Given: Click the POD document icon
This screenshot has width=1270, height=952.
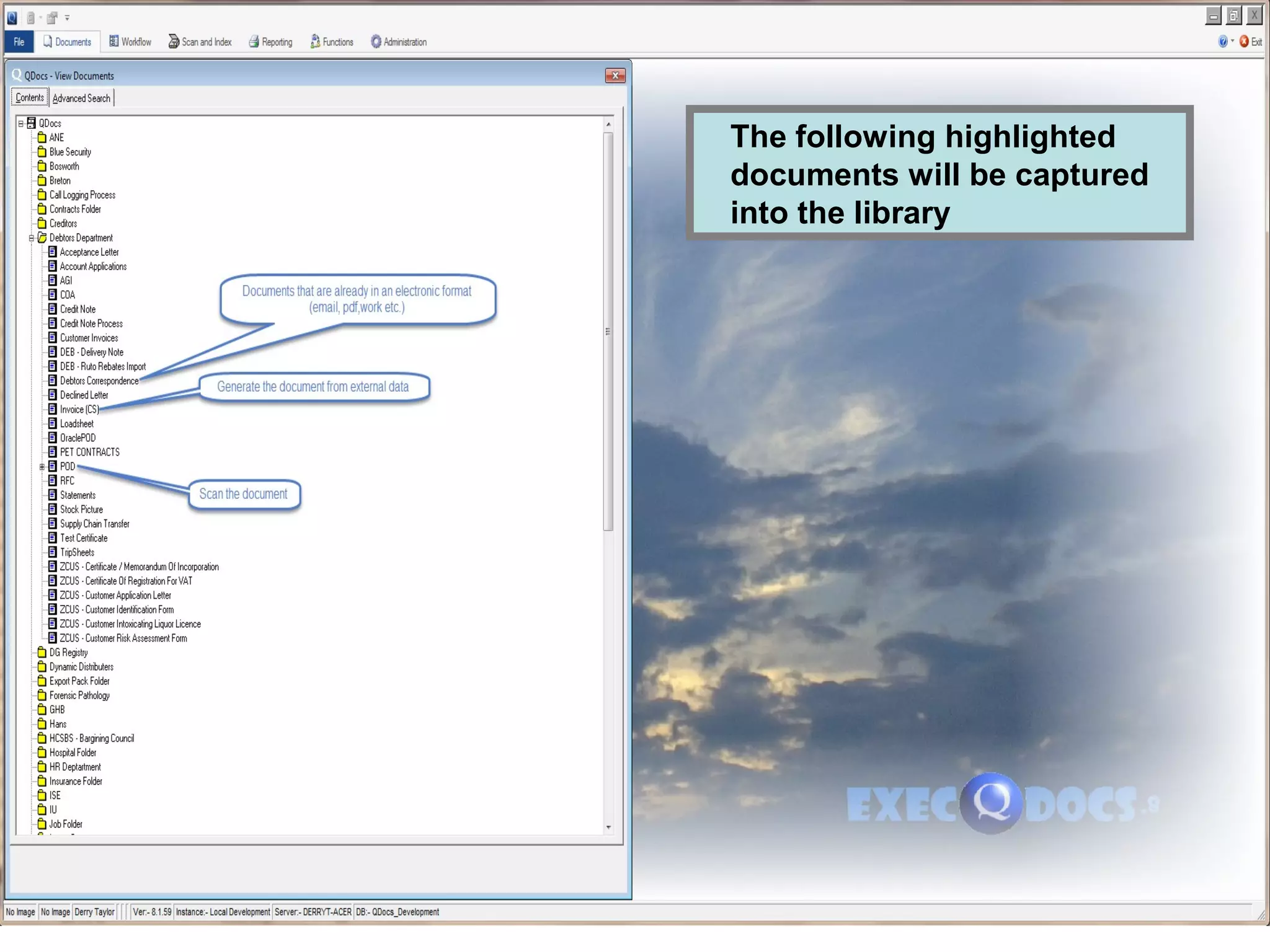Looking at the screenshot, I should tap(53, 466).
